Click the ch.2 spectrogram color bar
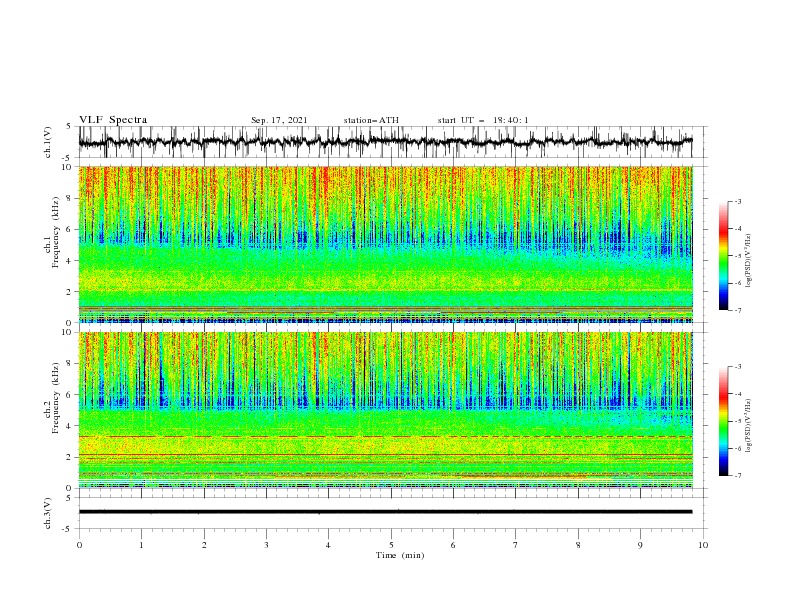 pyautogui.click(x=723, y=421)
